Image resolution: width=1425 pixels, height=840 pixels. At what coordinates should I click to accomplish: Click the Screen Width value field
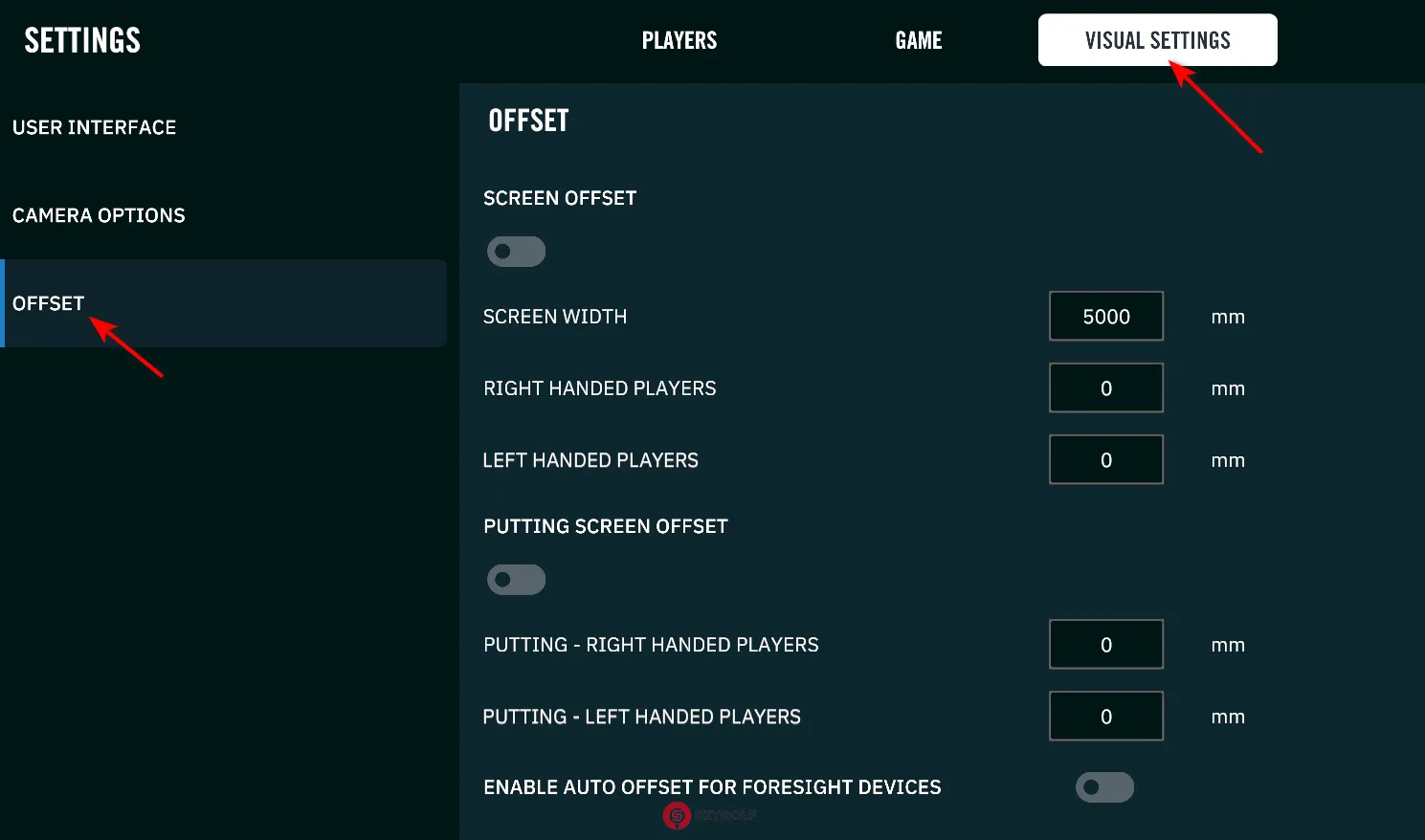[1105, 317]
